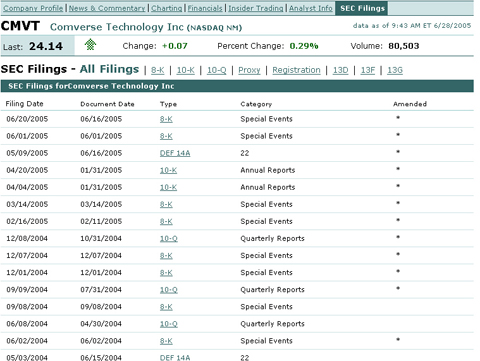This screenshot has height=361, width=480.
Task: Filter filings by 13D type
Action: (341, 70)
